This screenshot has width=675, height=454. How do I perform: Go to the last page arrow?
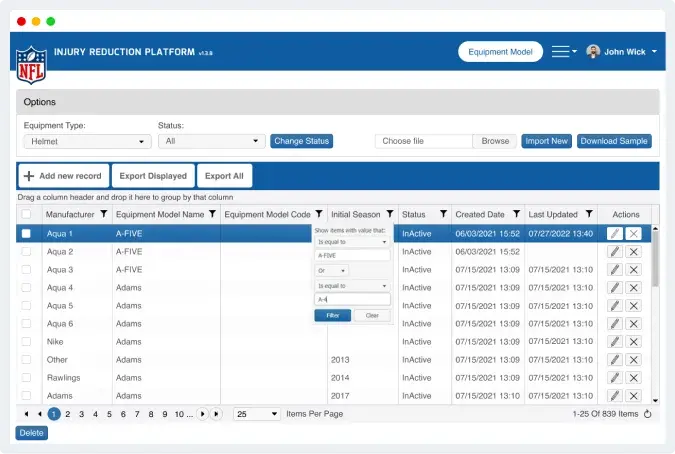[216, 414]
